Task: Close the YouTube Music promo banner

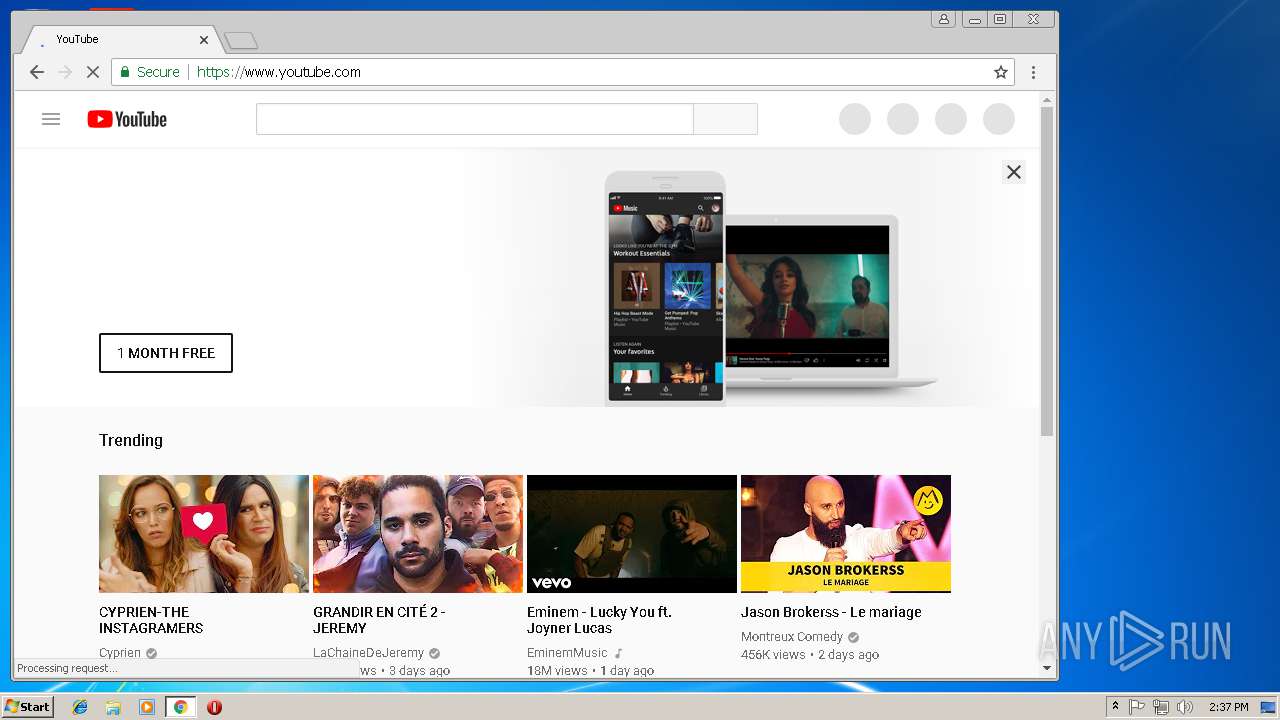Action: click(x=1013, y=172)
